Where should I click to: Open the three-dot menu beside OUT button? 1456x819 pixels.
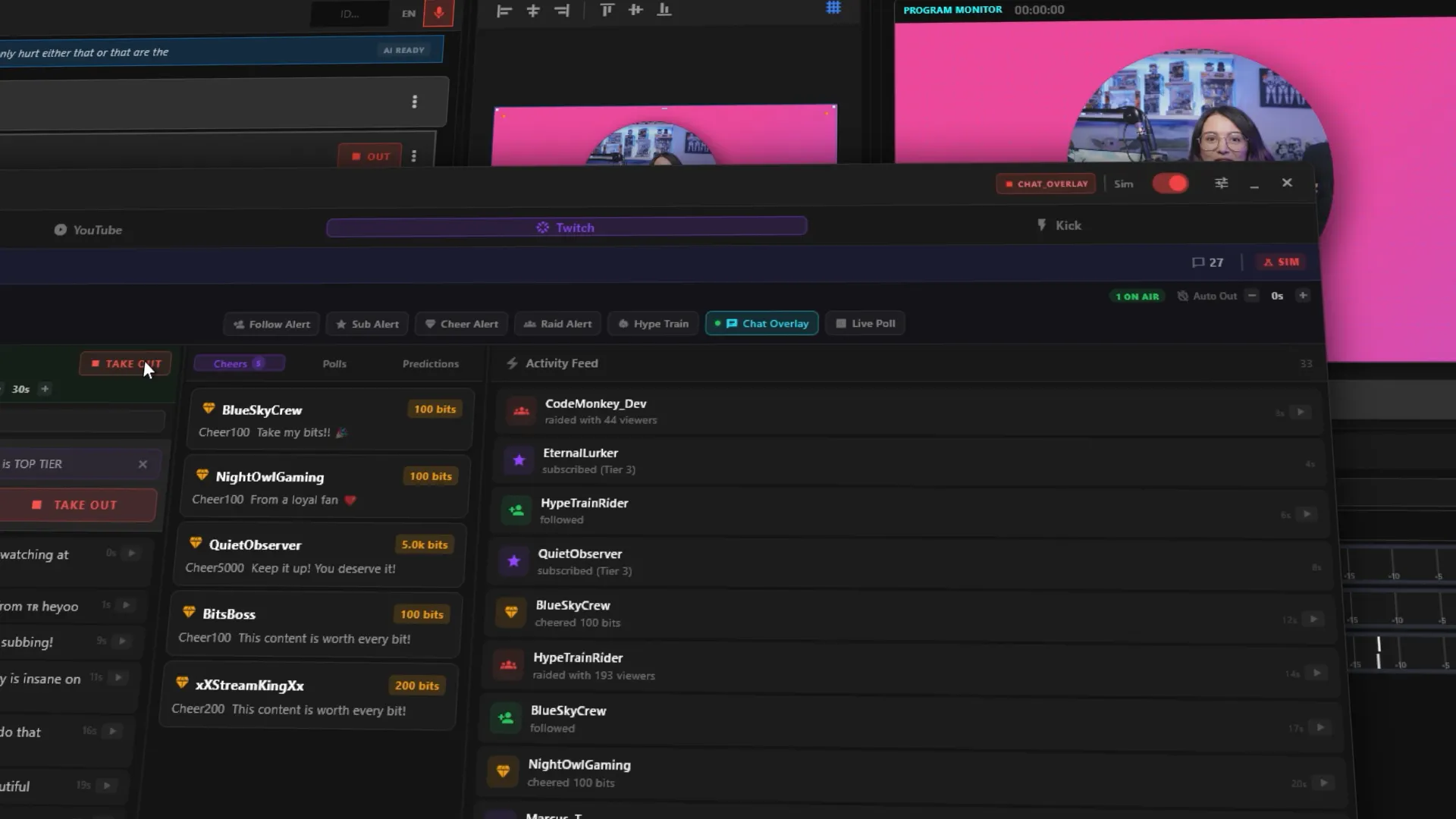413,156
